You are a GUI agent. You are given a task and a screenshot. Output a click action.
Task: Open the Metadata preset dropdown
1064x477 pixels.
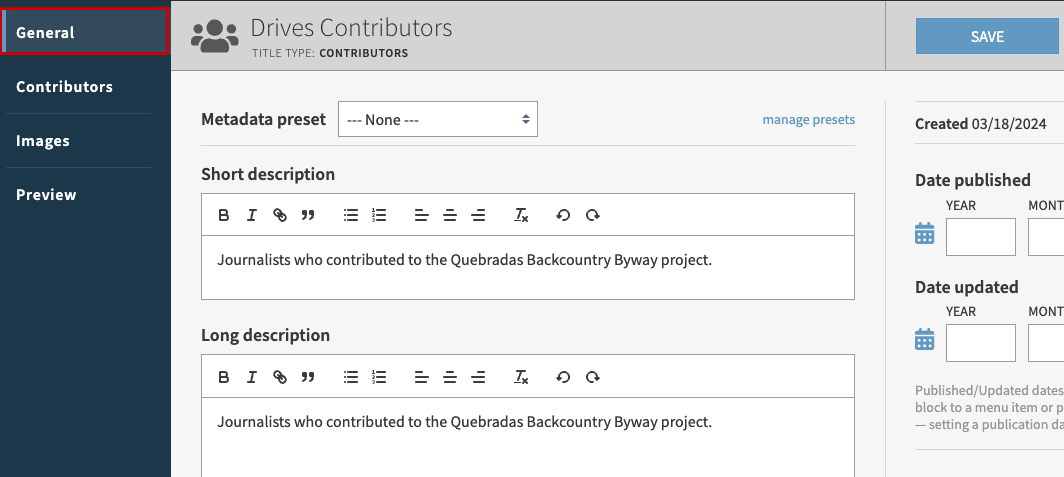click(x=438, y=119)
